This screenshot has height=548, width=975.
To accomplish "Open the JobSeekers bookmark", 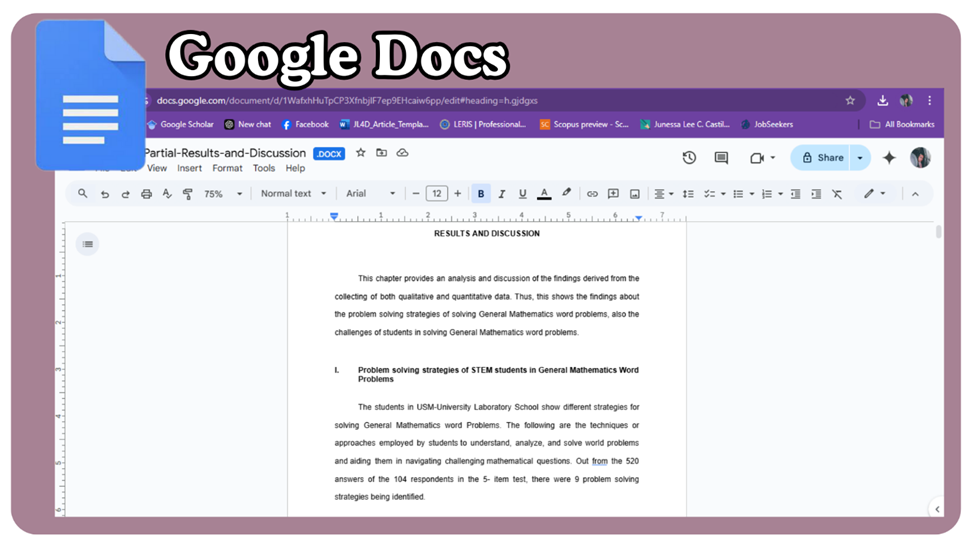I will point(767,124).
